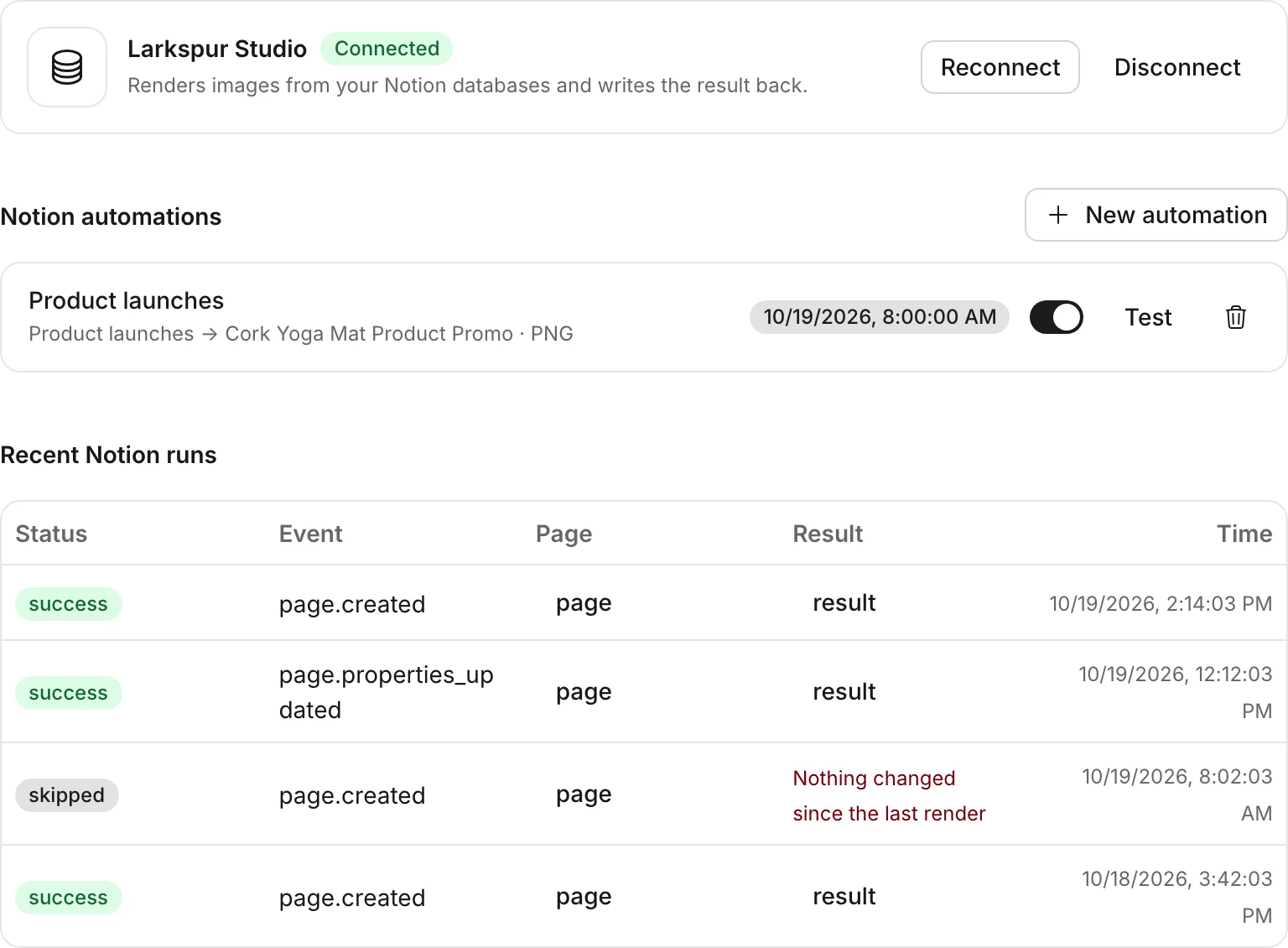Open the page link in the 2:14:03 PM run
Viewport: 1288px width, 948px height.
pos(584,603)
